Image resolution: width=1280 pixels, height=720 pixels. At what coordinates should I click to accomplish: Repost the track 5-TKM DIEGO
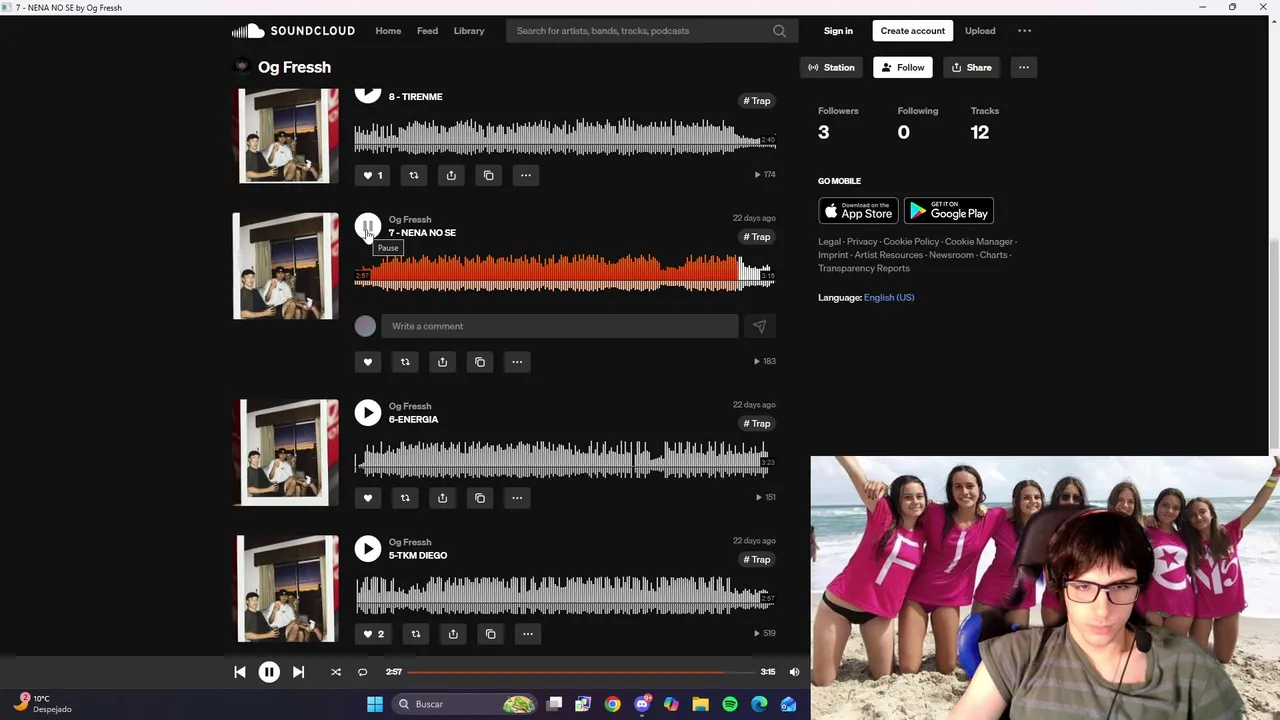416,634
